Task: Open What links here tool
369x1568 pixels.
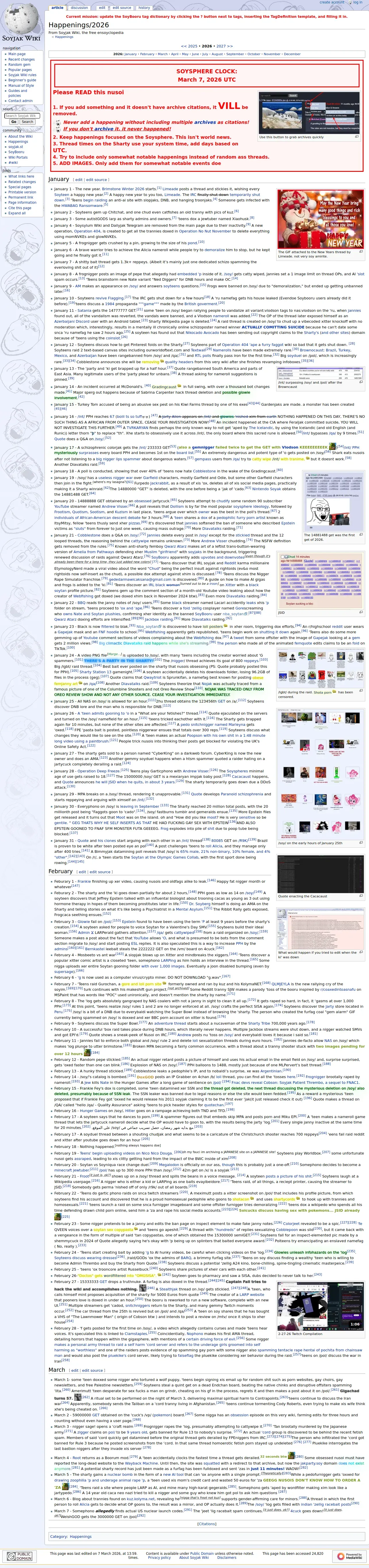Action: click(21, 176)
